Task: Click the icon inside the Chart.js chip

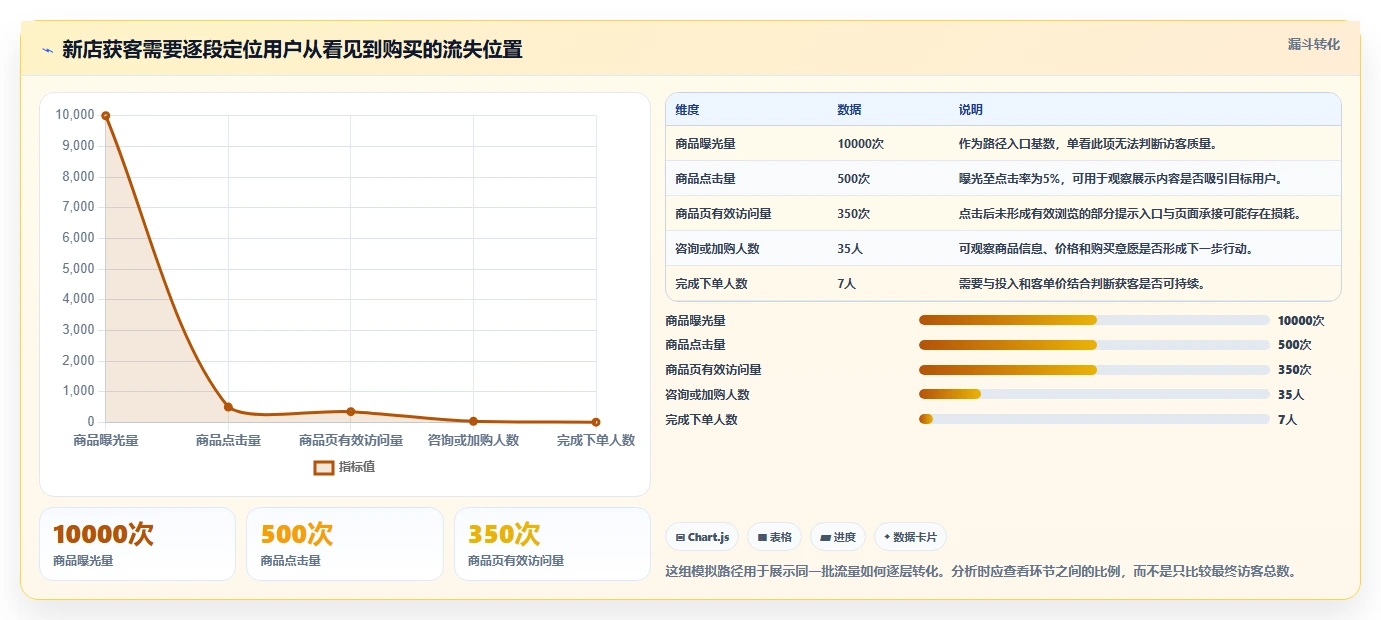Action: 680,537
